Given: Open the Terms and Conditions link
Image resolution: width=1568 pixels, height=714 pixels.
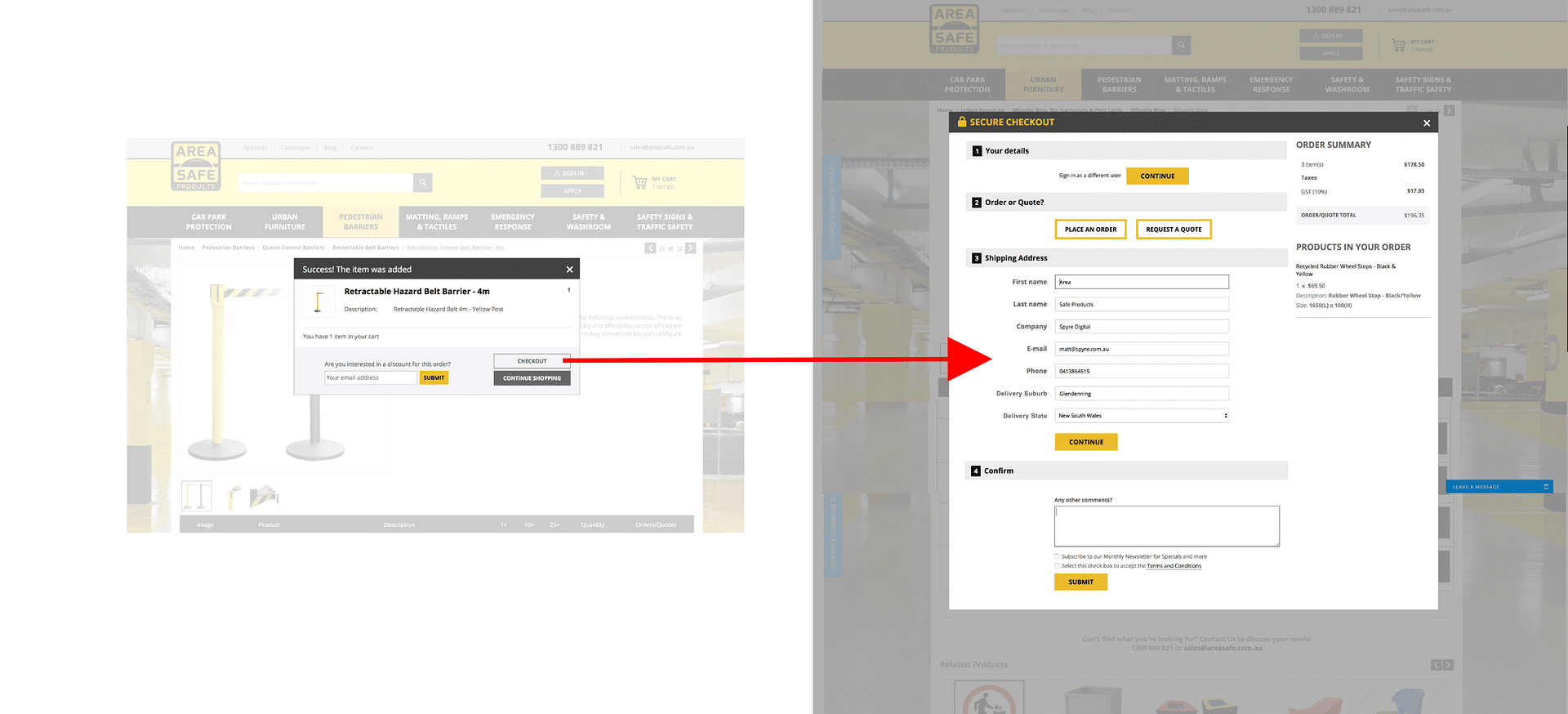Looking at the screenshot, I should (x=1174, y=566).
